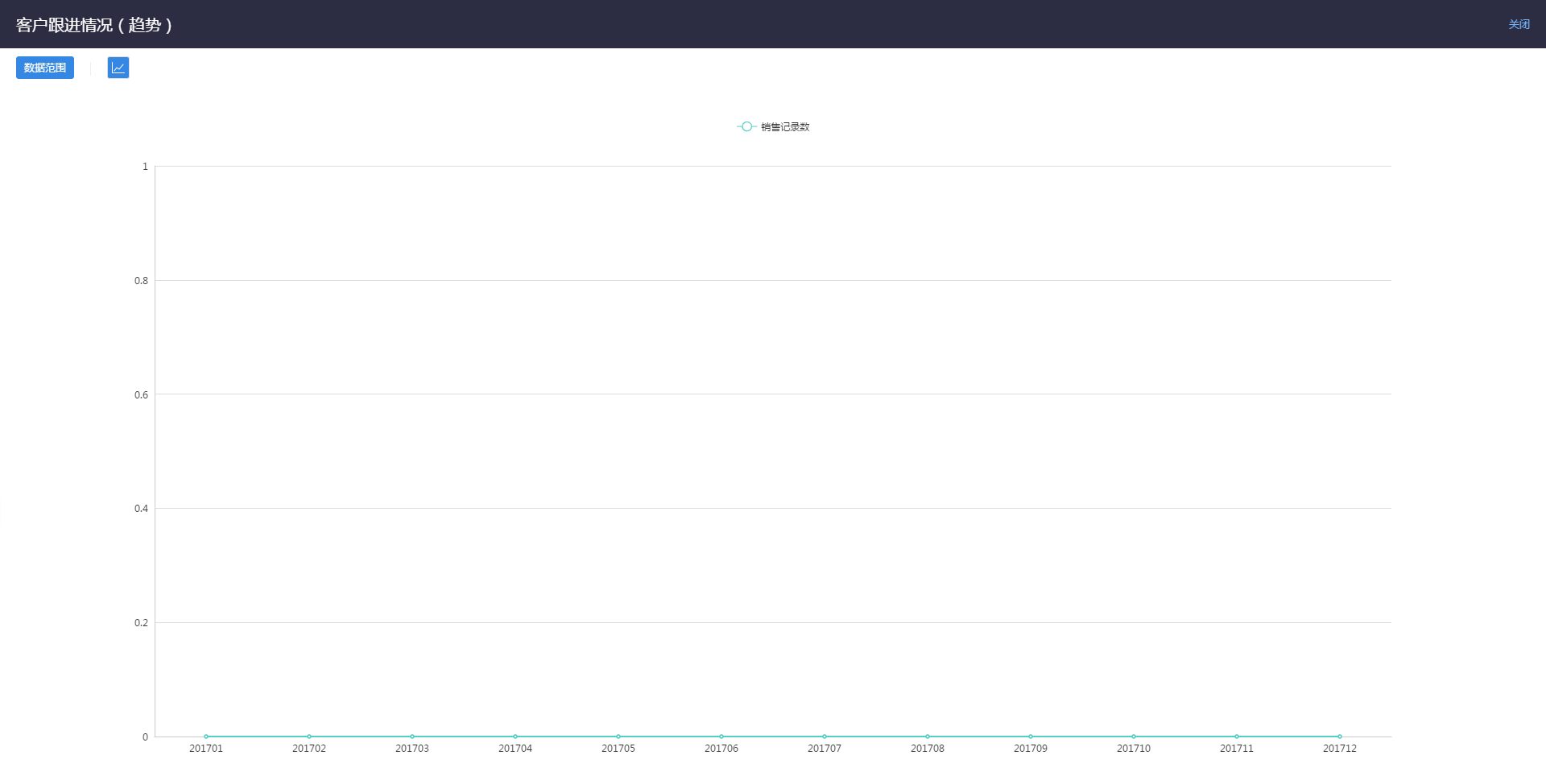
Task: Select the 201708 data point
Action: pos(928,737)
